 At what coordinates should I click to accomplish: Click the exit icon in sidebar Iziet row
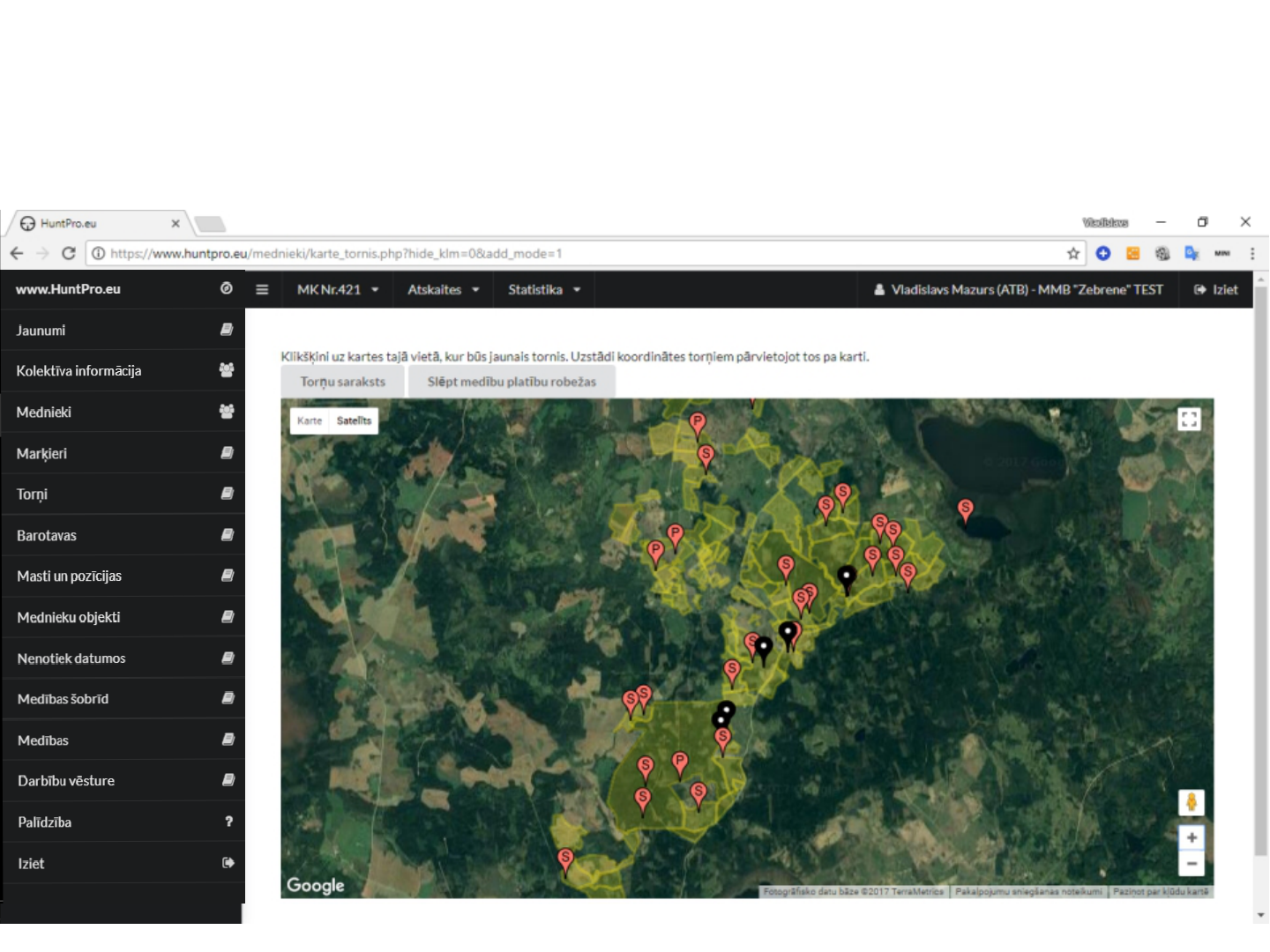click(x=228, y=863)
